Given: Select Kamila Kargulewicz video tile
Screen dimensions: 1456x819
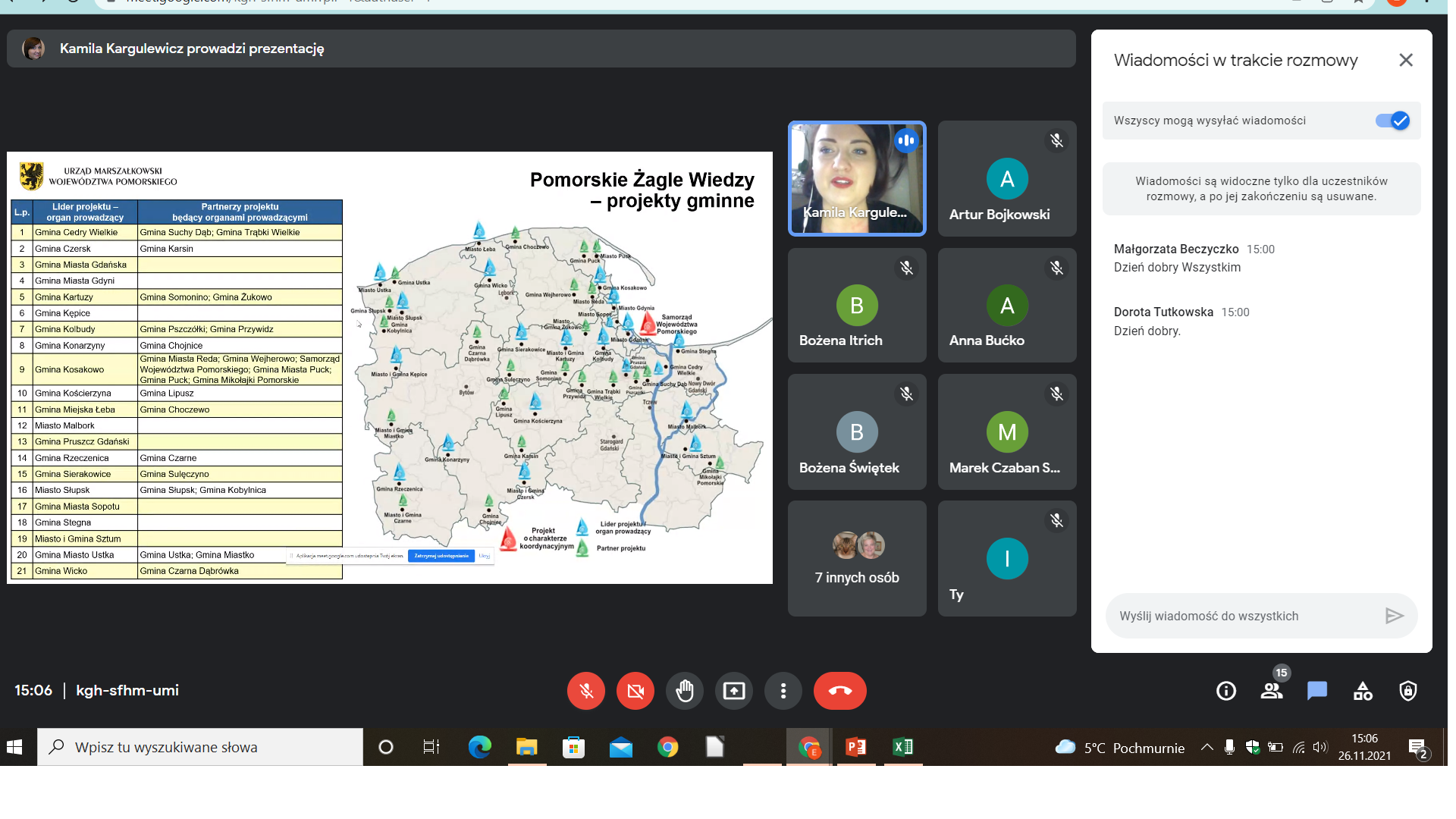Looking at the screenshot, I should [x=857, y=179].
